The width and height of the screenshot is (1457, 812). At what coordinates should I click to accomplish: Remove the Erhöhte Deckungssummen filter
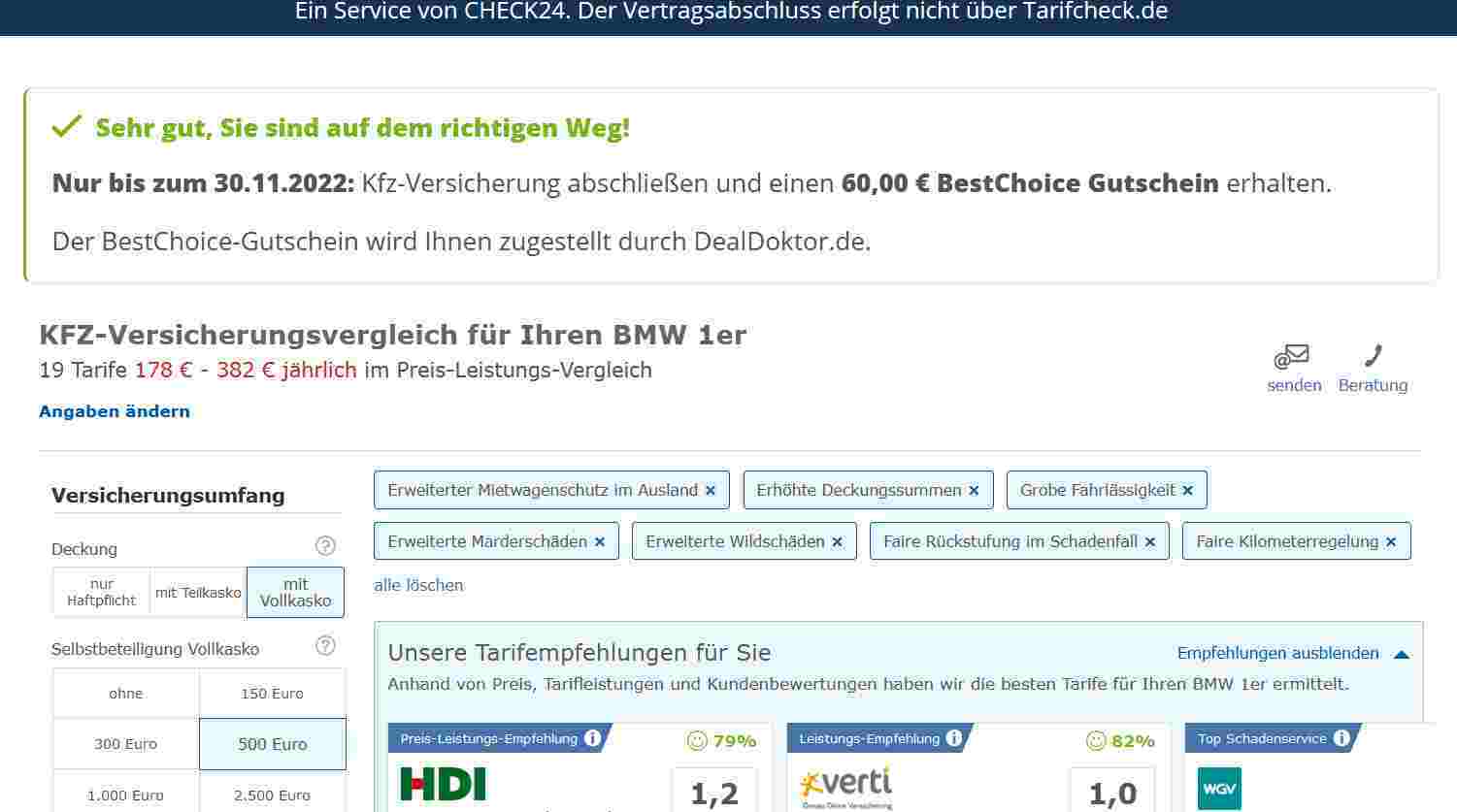click(975, 491)
